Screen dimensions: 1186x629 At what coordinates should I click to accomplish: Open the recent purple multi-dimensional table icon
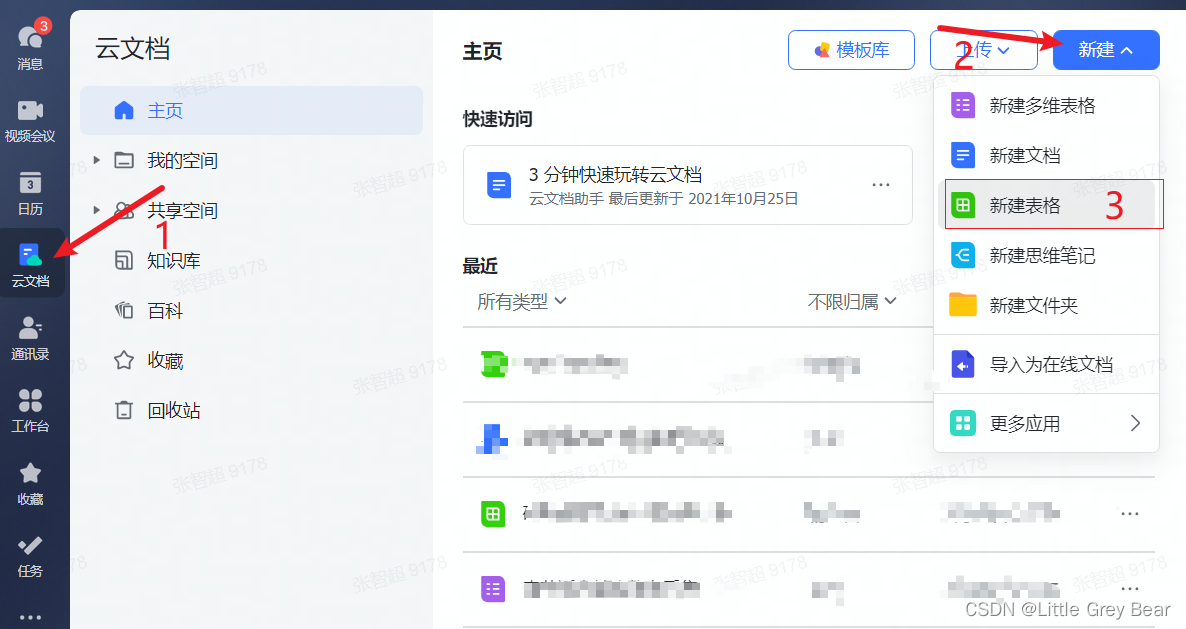tap(493, 589)
